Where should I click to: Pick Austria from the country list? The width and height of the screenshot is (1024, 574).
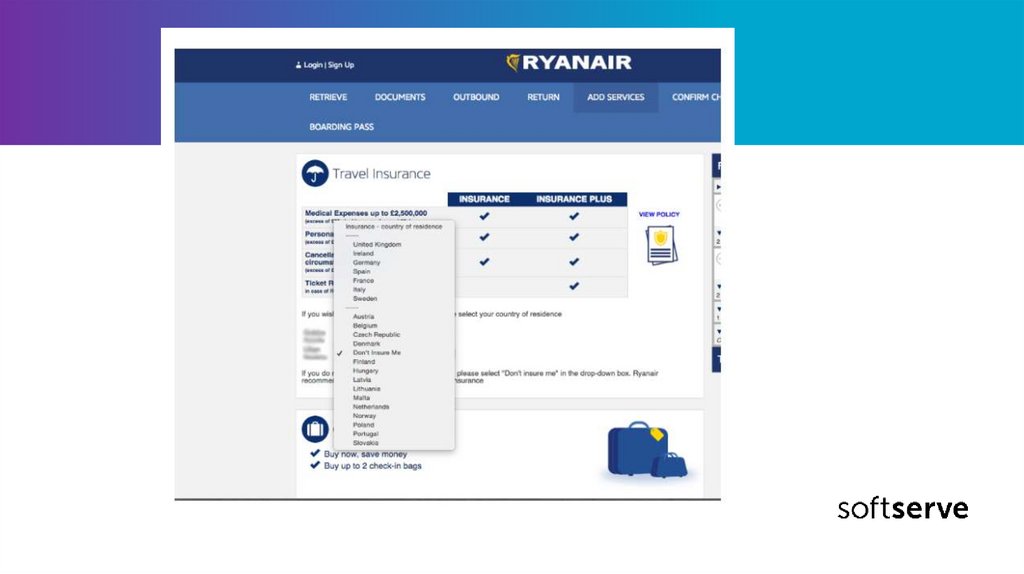(363, 317)
